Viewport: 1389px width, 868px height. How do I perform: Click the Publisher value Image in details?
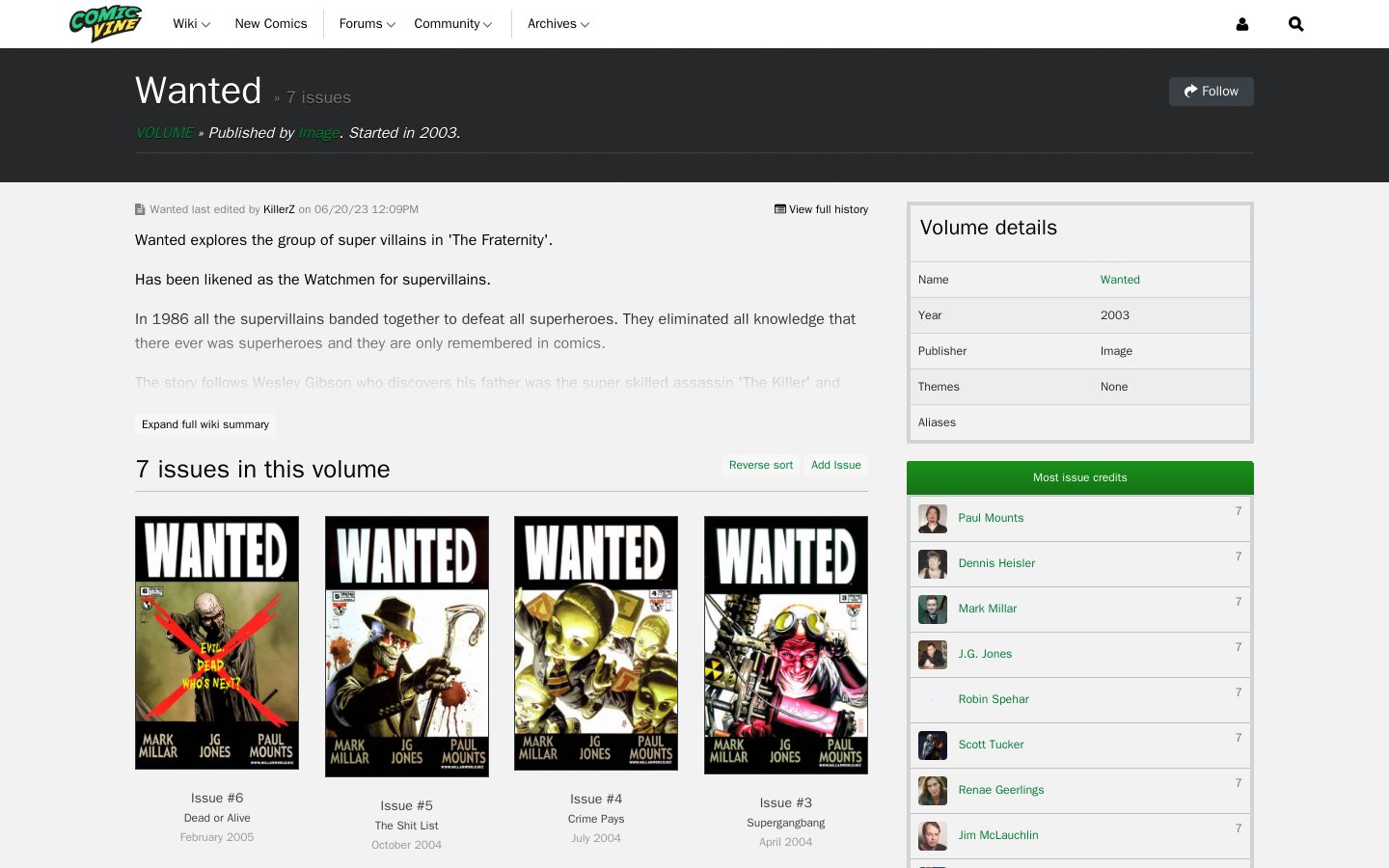coord(1116,351)
